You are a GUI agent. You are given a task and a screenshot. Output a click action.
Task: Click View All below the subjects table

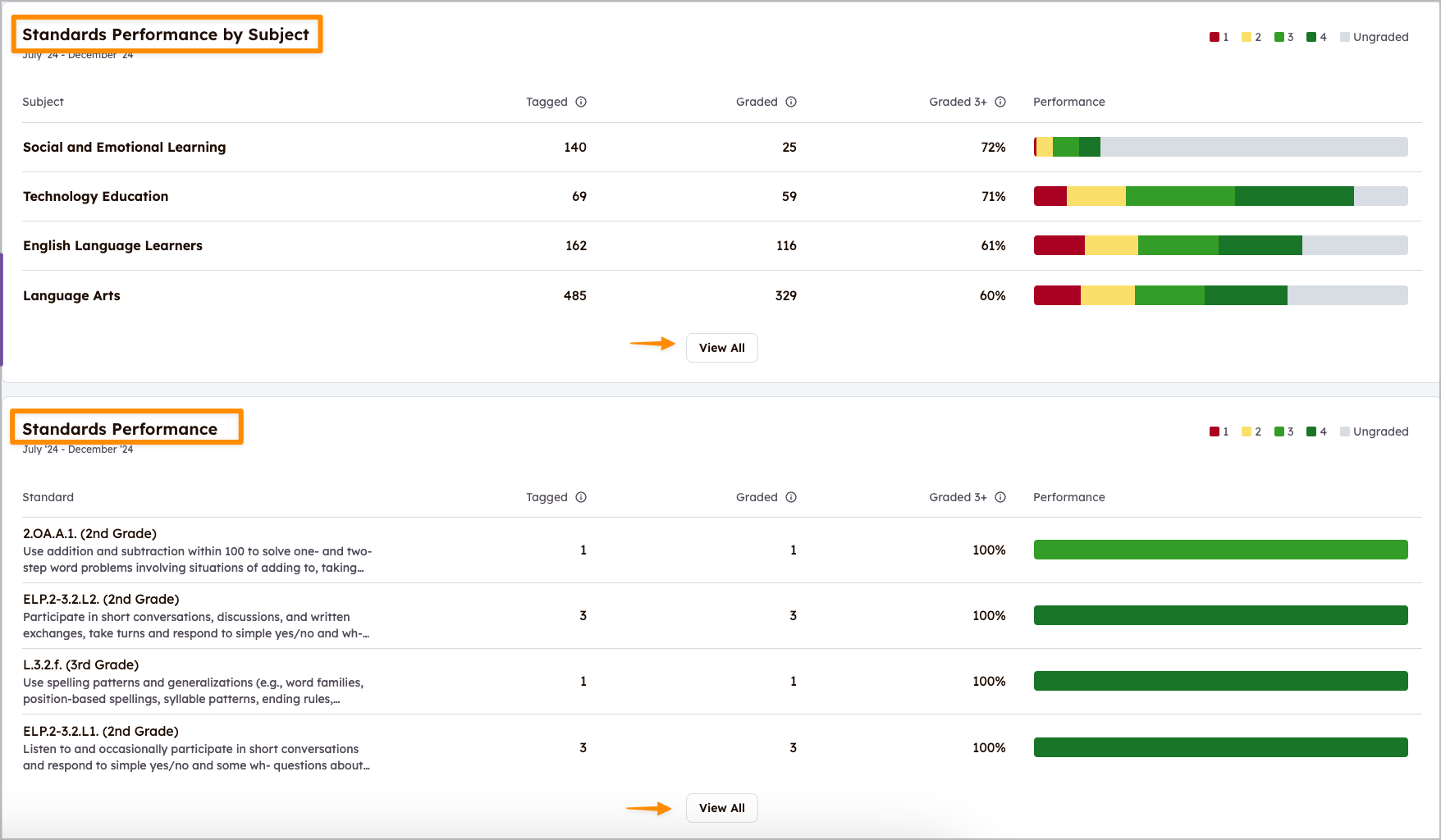click(721, 347)
